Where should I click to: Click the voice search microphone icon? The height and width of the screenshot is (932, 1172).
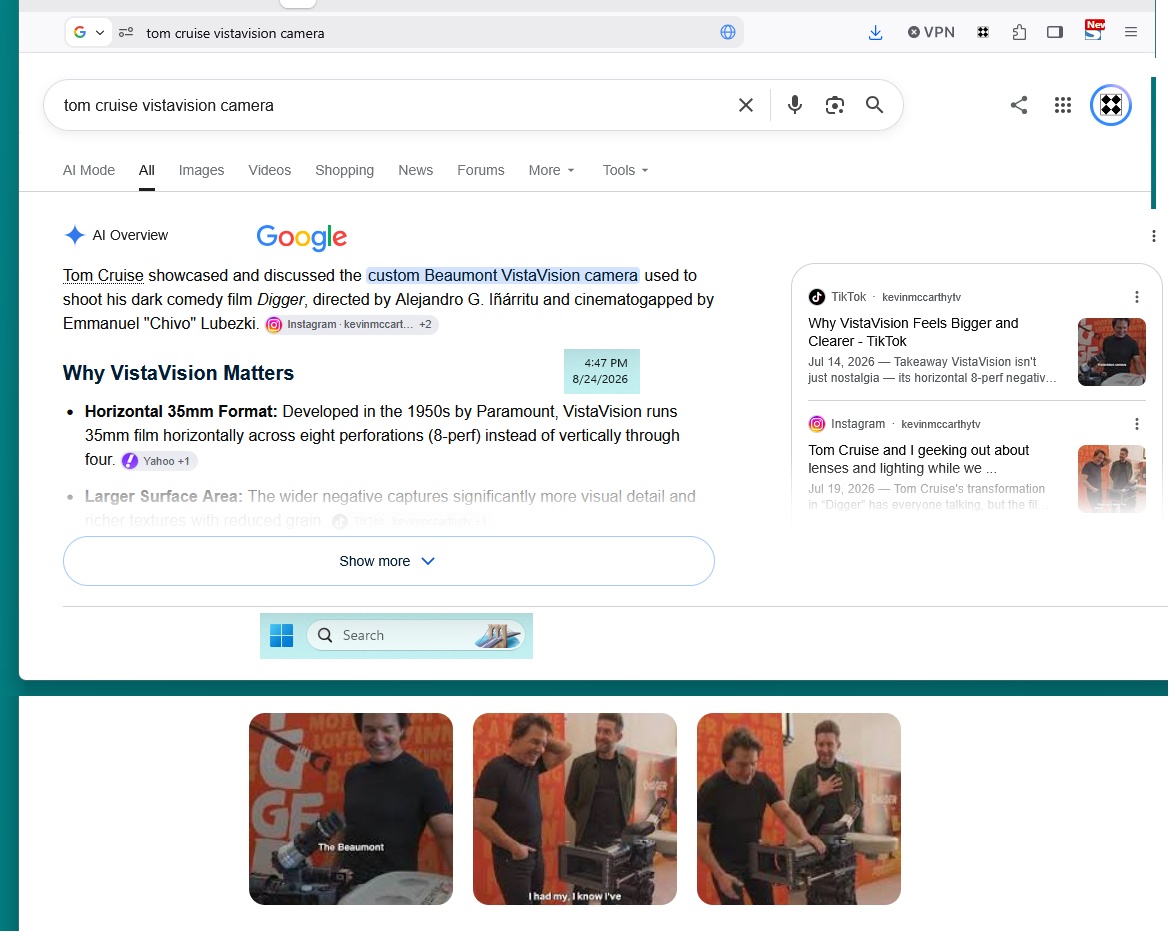pos(795,105)
